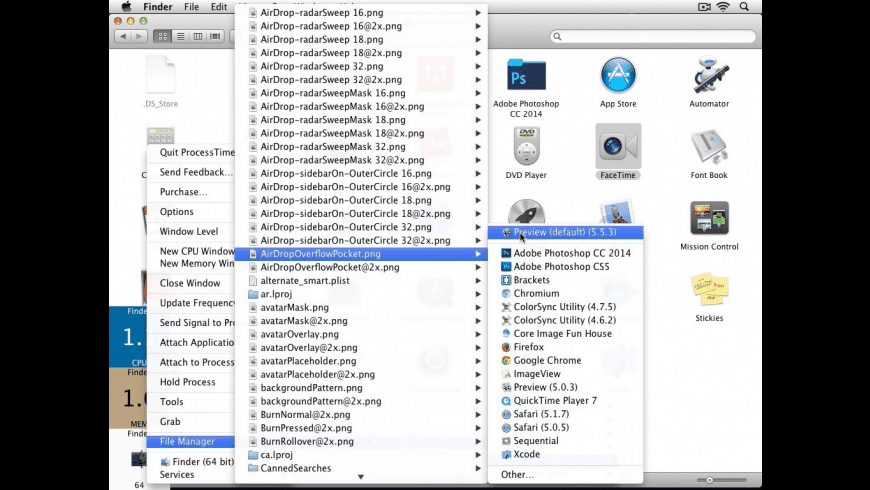This screenshot has width=870, height=490.
Task: Open the File Manager submenu entry
Action: pyautogui.click(x=191, y=442)
